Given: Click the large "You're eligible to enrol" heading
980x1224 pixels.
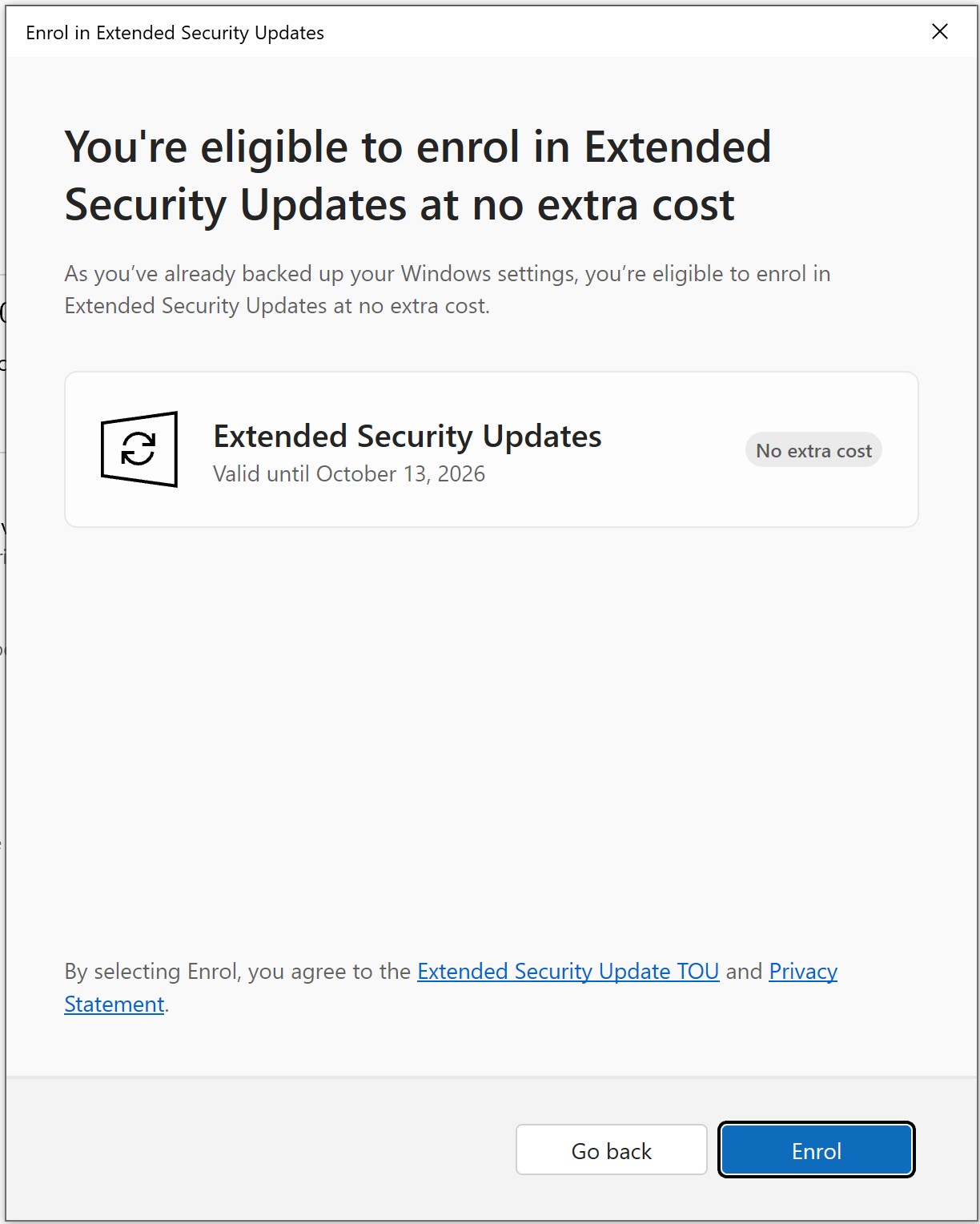Looking at the screenshot, I should pyautogui.click(x=416, y=176).
